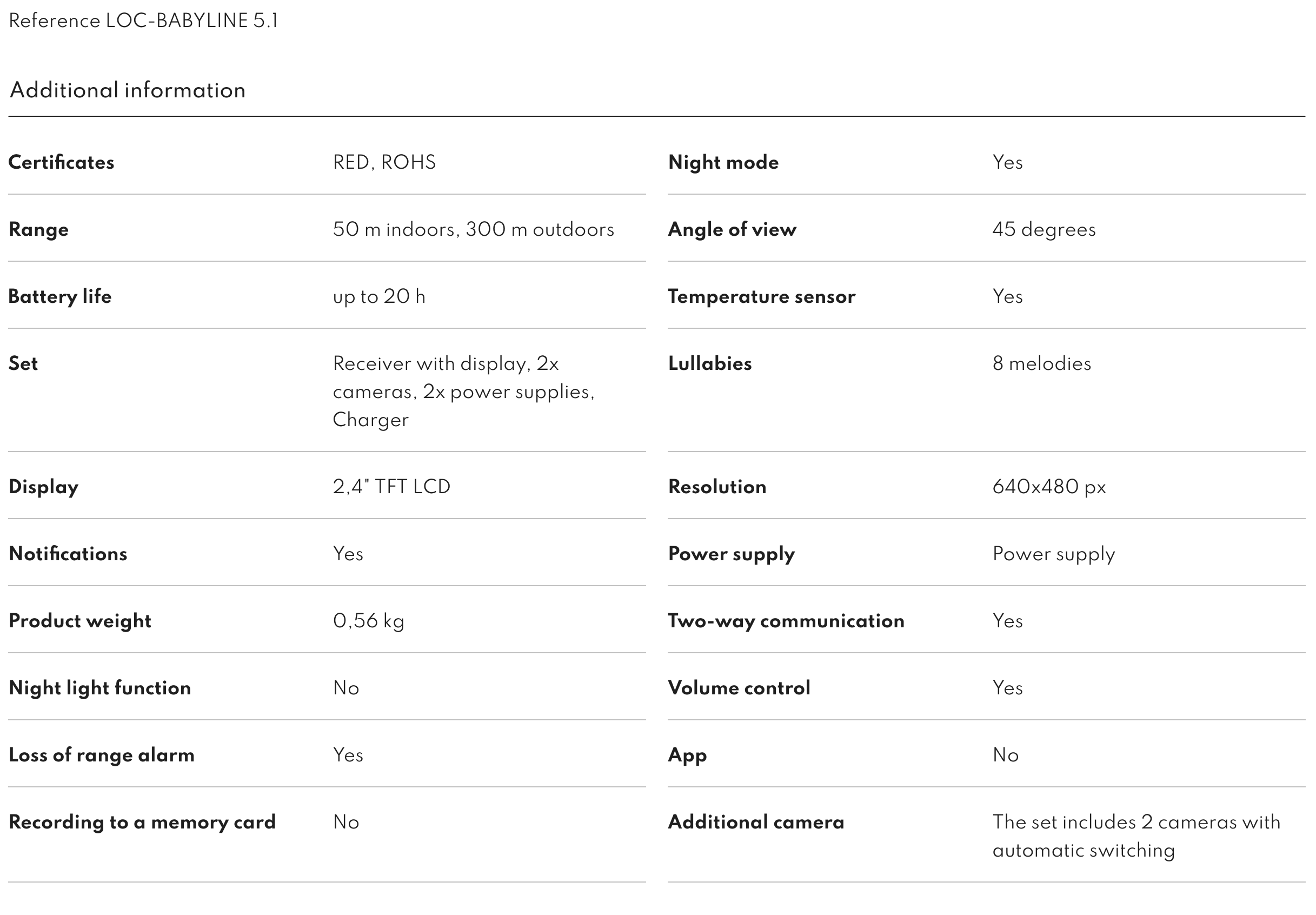The width and height of the screenshot is (1316, 915).
Task: Select the Product weight label
Action: click(x=79, y=621)
